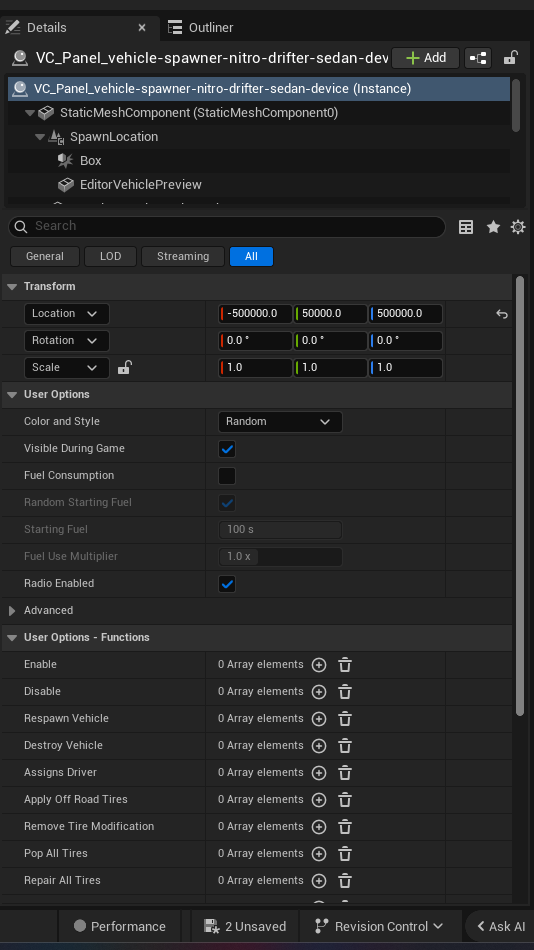Image resolution: width=534 pixels, height=950 pixels.
Task: Click the Add component button
Action: click(x=426, y=58)
